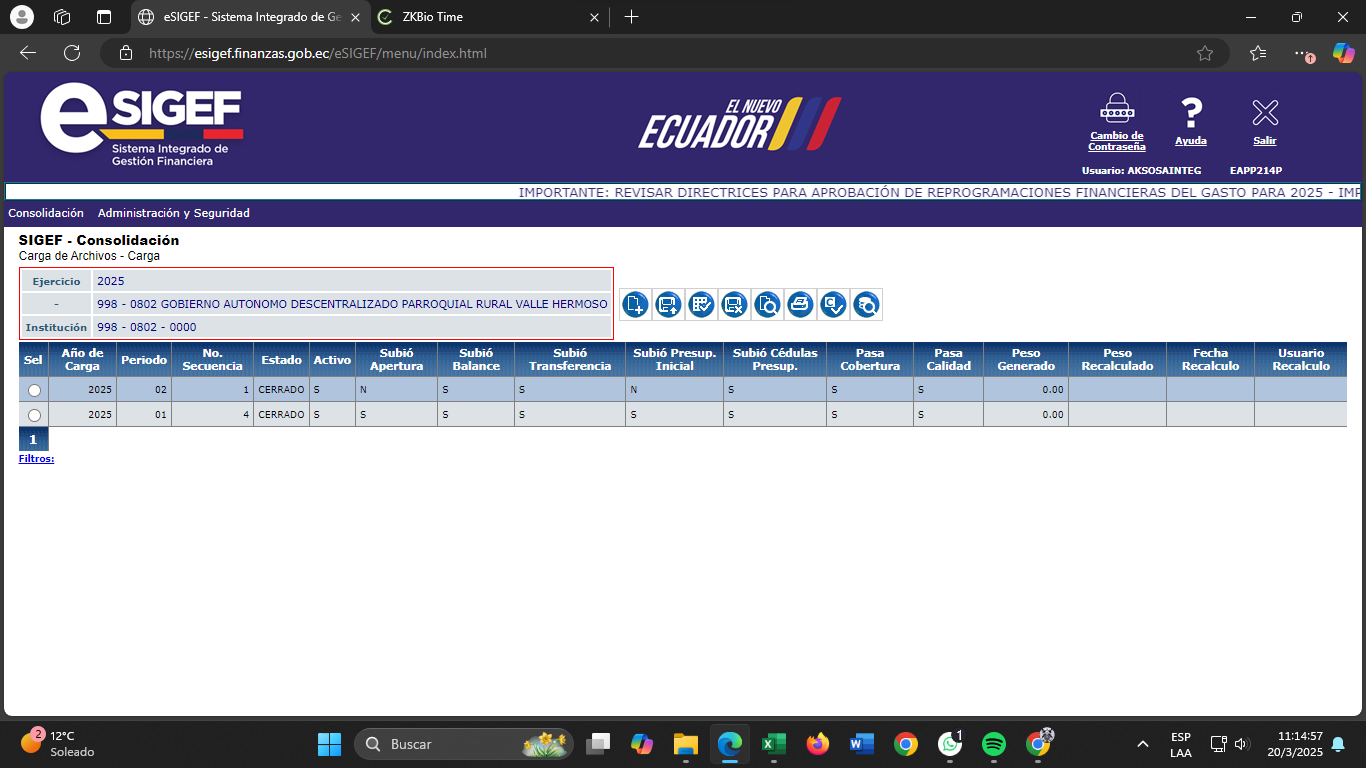Screen dimensions: 1366x768
Task: Click page 1 in table pagination
Action: pyautogui.click(x=33, y=439)
